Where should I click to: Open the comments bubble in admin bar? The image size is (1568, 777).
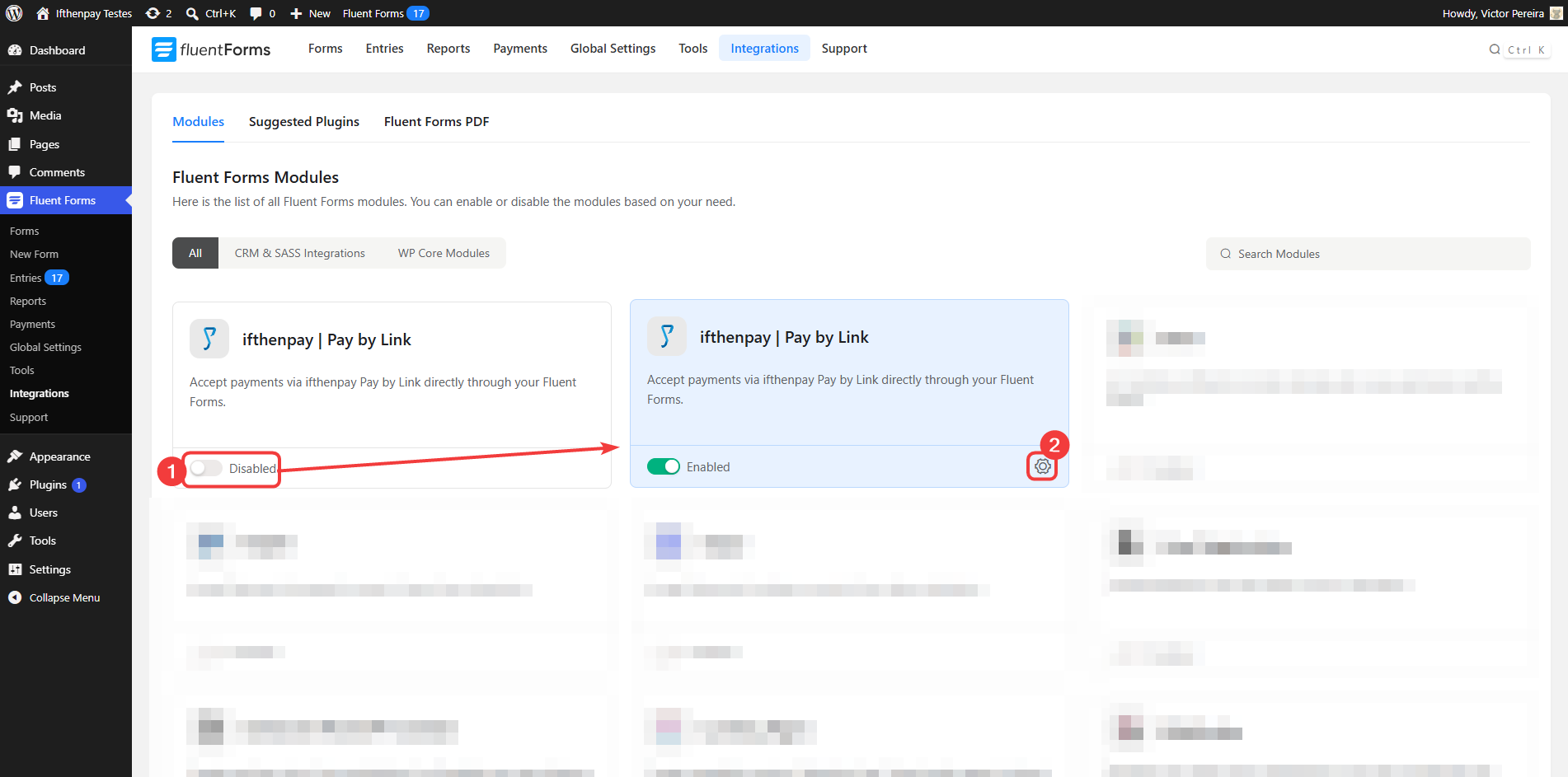pos(256,13)
